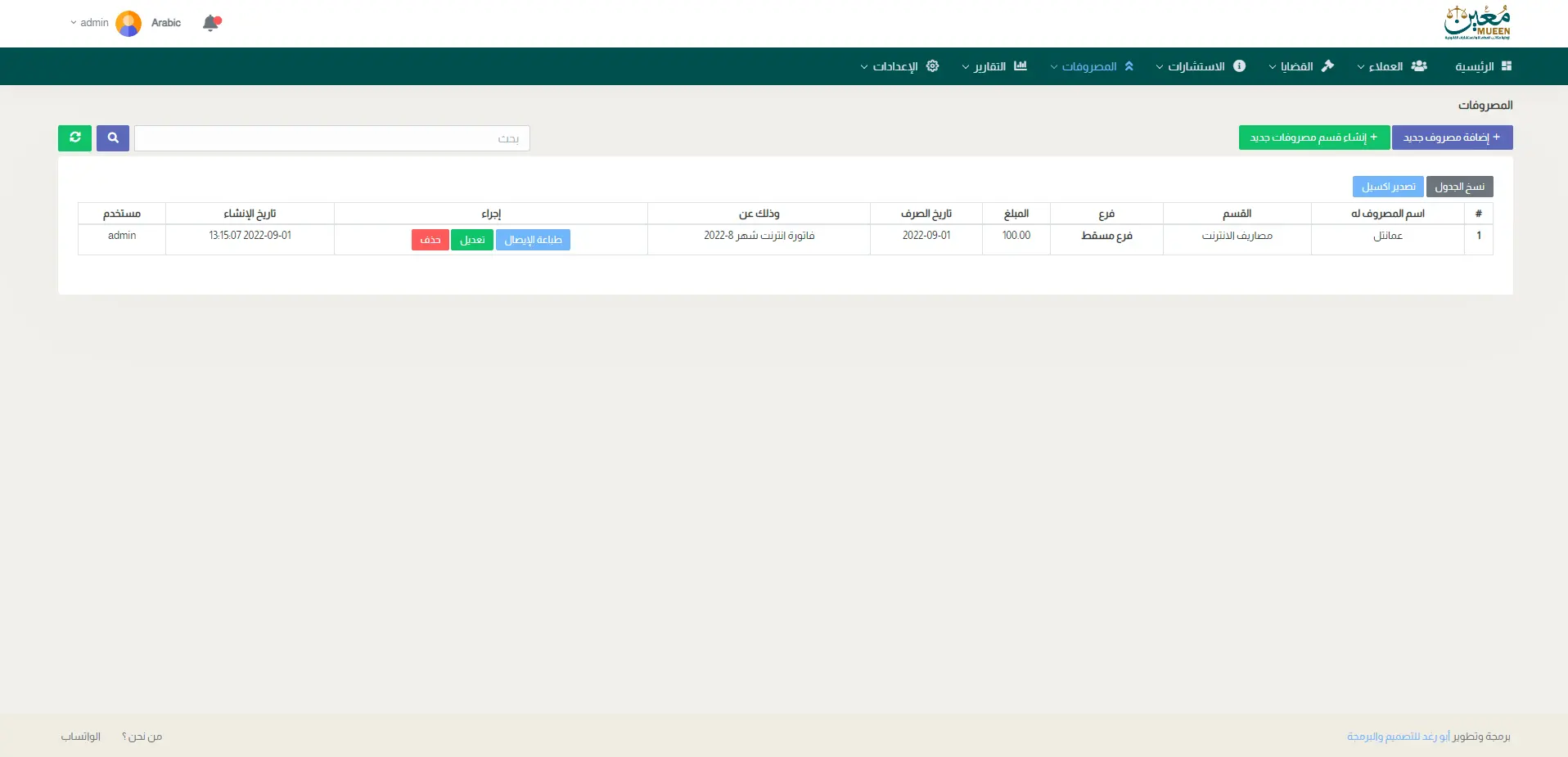Image resolution: width=1568 pixels, height=757 pixels.
Task: Click the users icon beside العملاء
Action: click(1419, 66)
